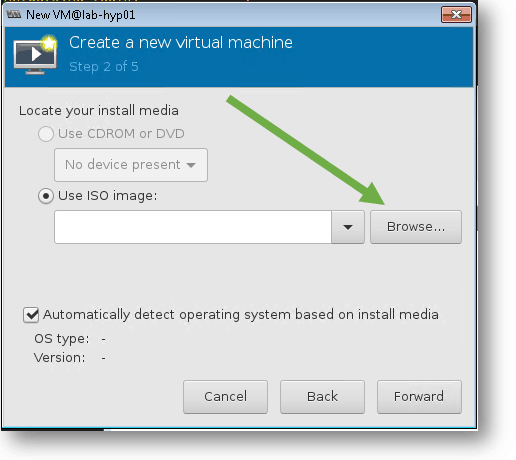
Task: Click the Version label
Action: [x=59, y=358]
